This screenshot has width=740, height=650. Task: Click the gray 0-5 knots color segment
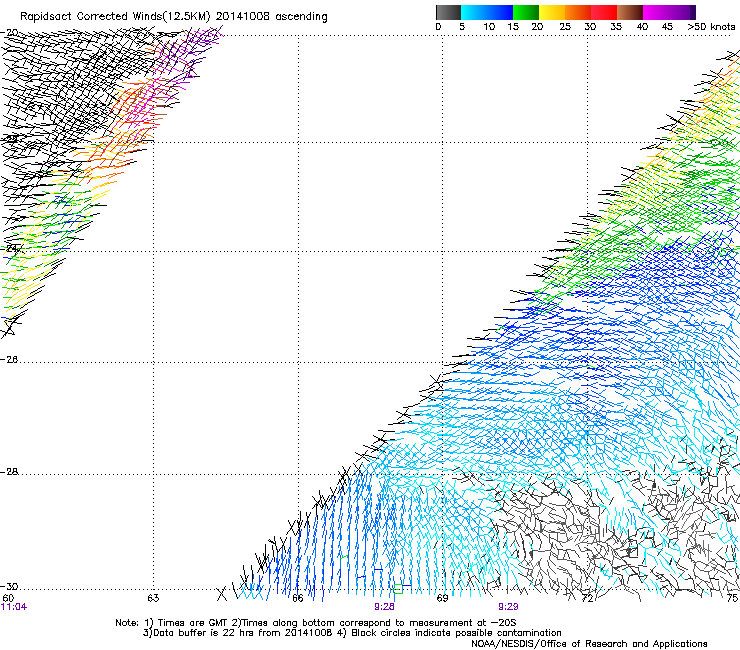(448, 12)
